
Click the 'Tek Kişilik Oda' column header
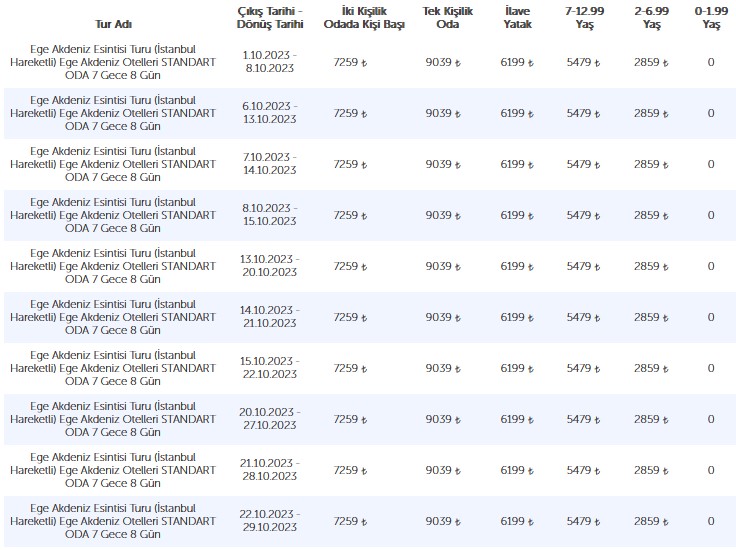[x=443, y=15]
